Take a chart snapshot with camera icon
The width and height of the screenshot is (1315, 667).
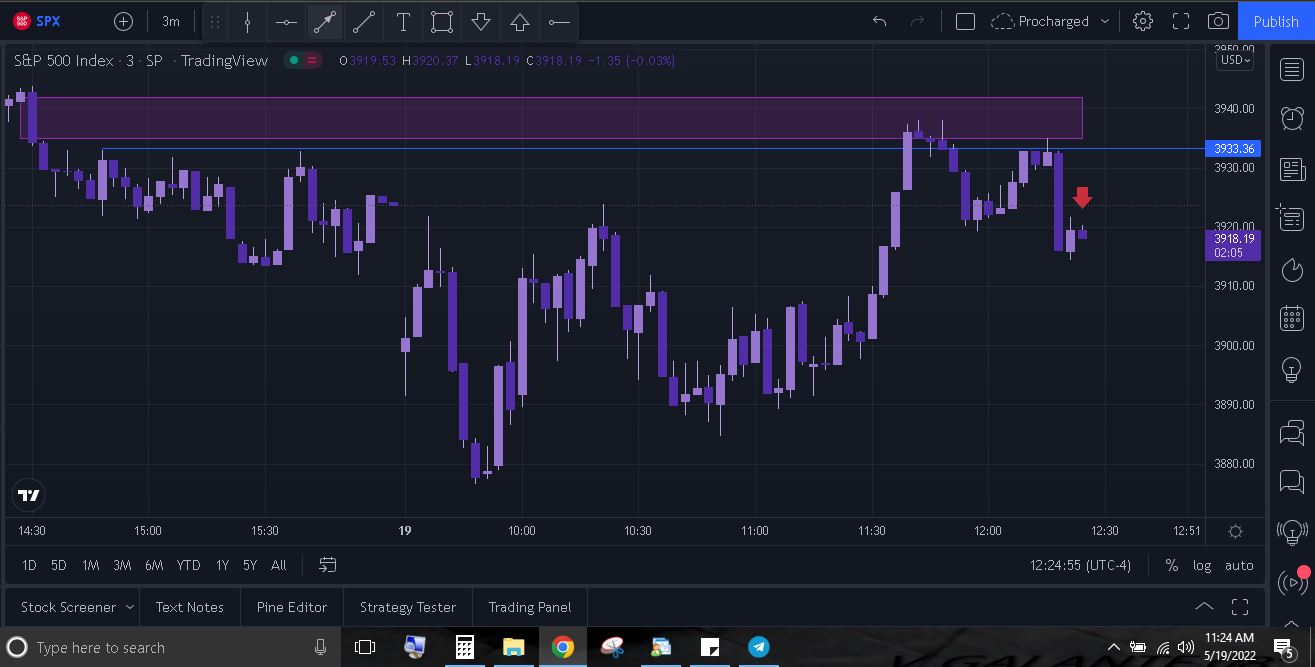click(x=1218, y=21)
